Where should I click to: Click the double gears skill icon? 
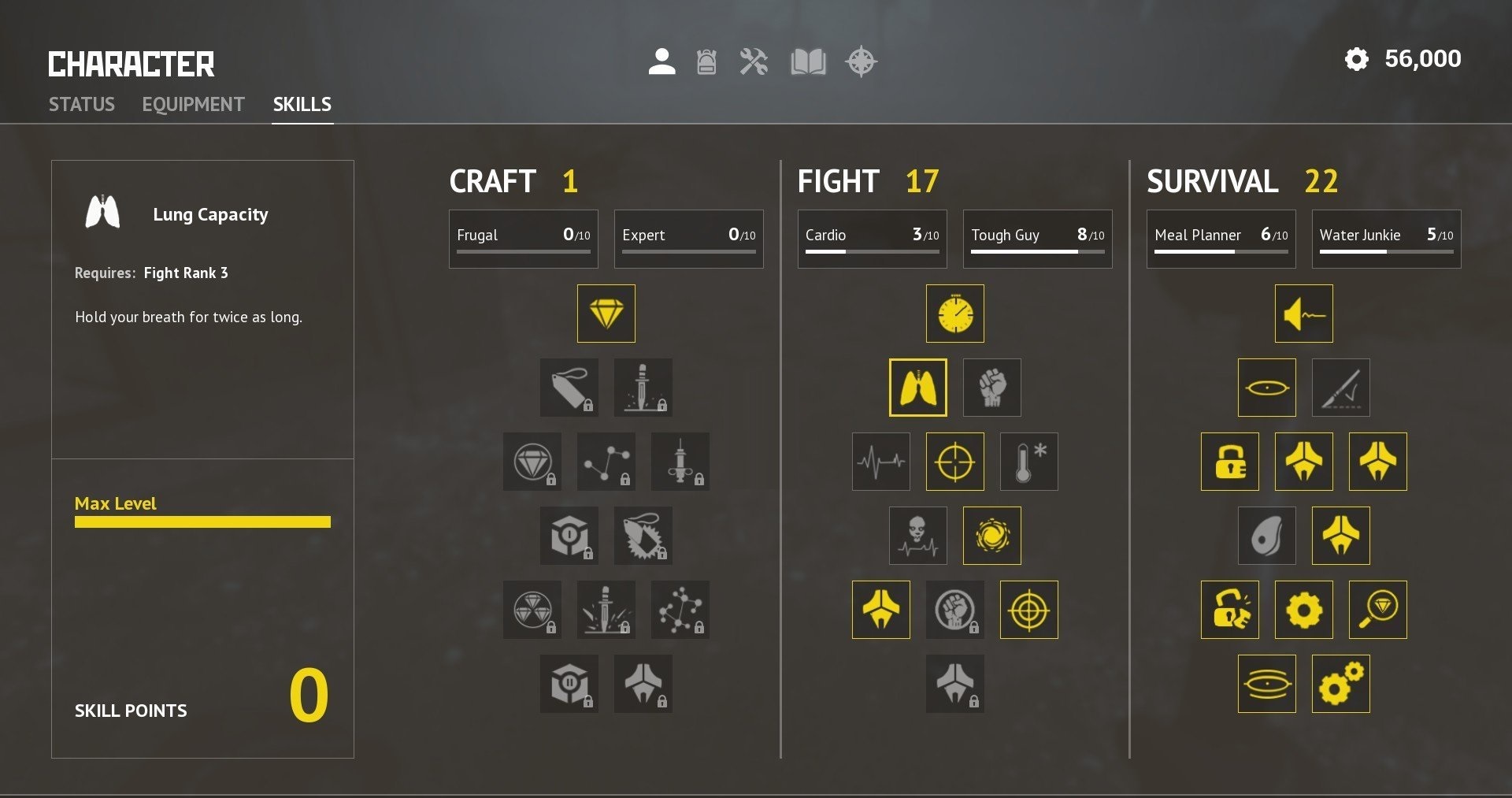click(1340, 684)
